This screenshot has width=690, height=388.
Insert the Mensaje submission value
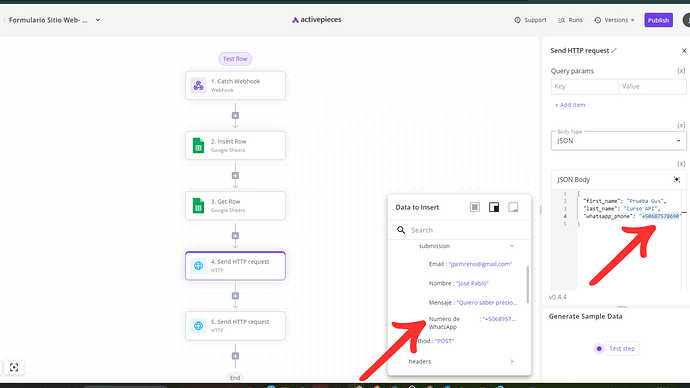[x=473, y=303]
